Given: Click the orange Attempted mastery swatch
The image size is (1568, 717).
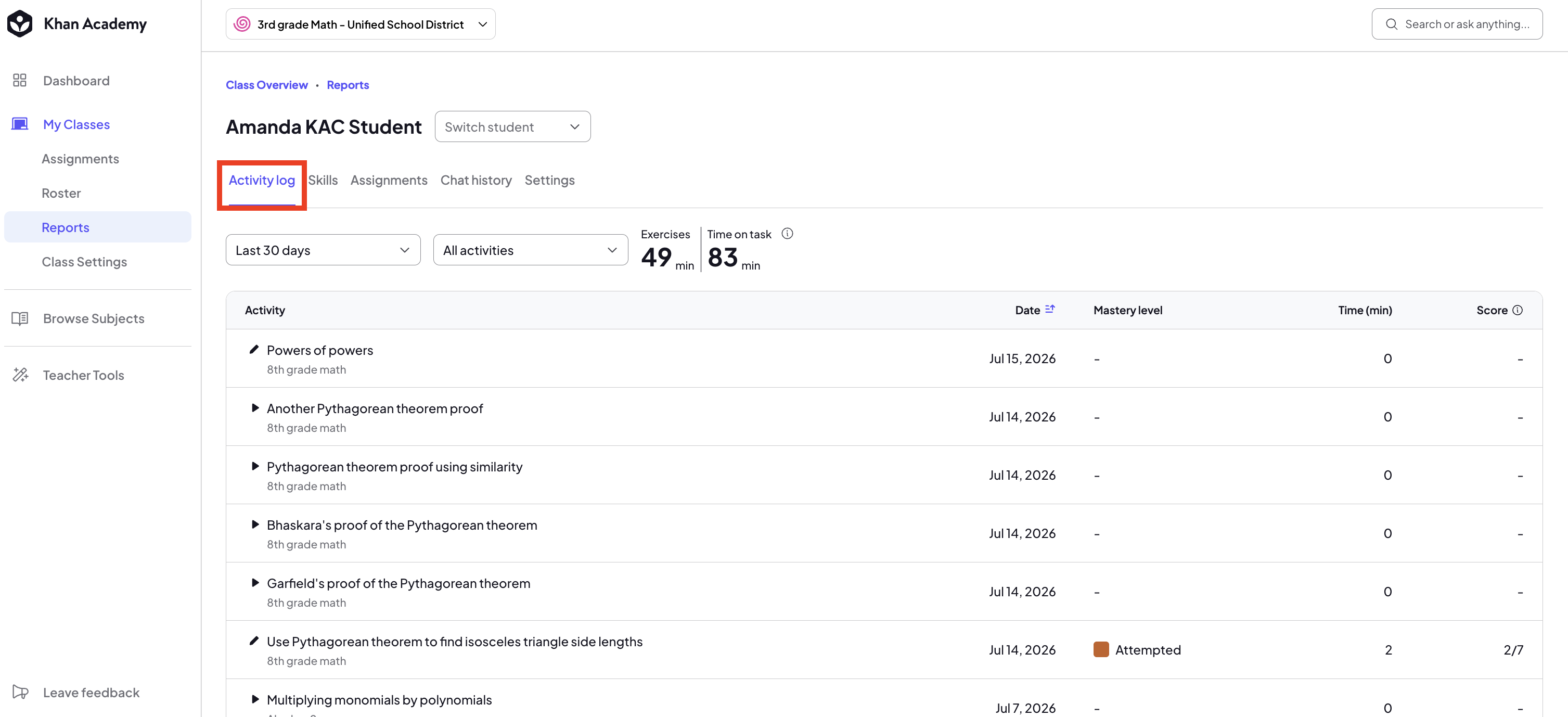Looking at the screenshot, I should coord(1101,649).
